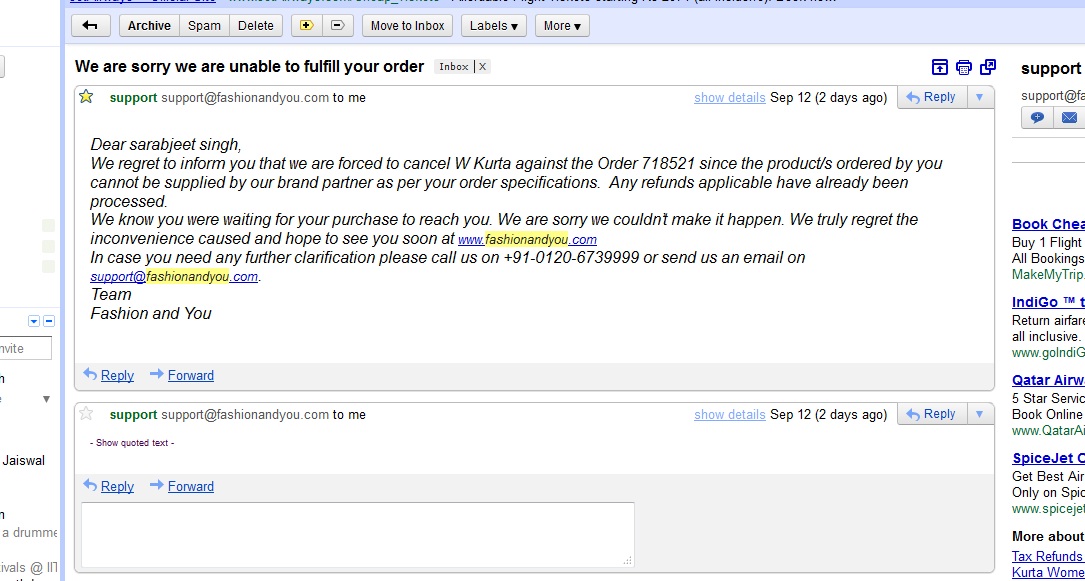
Task: Open conversation in new window
Action: [x=987, y=67]
